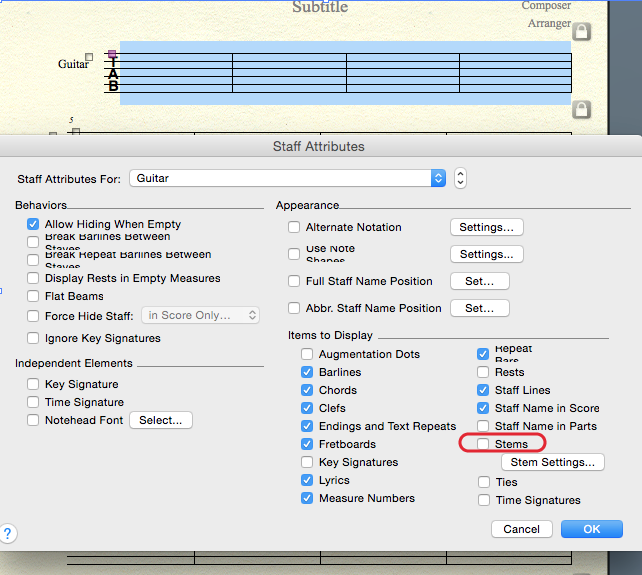Open Settings for Alternate Notation

tap(486, 227)
